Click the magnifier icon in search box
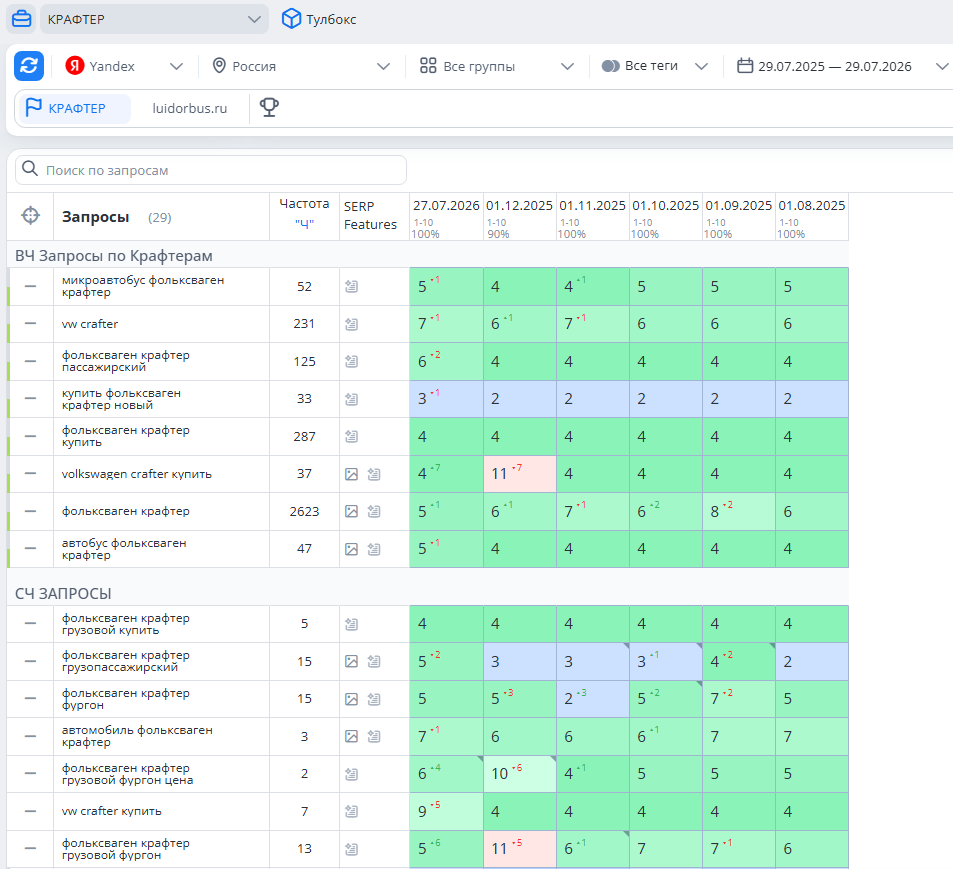The width and height of the screenshot is (953, 869). click(30, 169)
